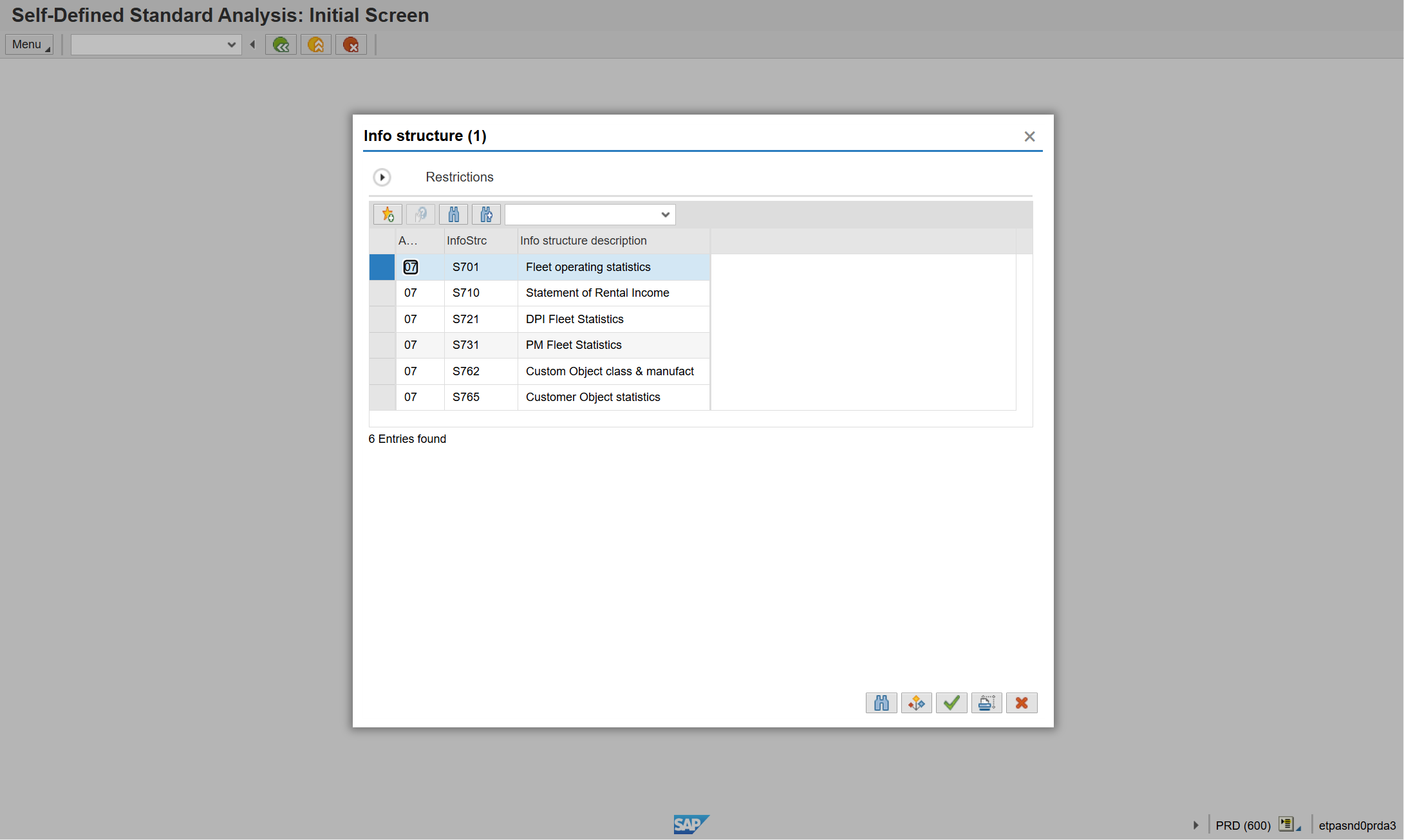Click the session info icon in status bar
This screenshot has height=840, width=1404.
1288,825
